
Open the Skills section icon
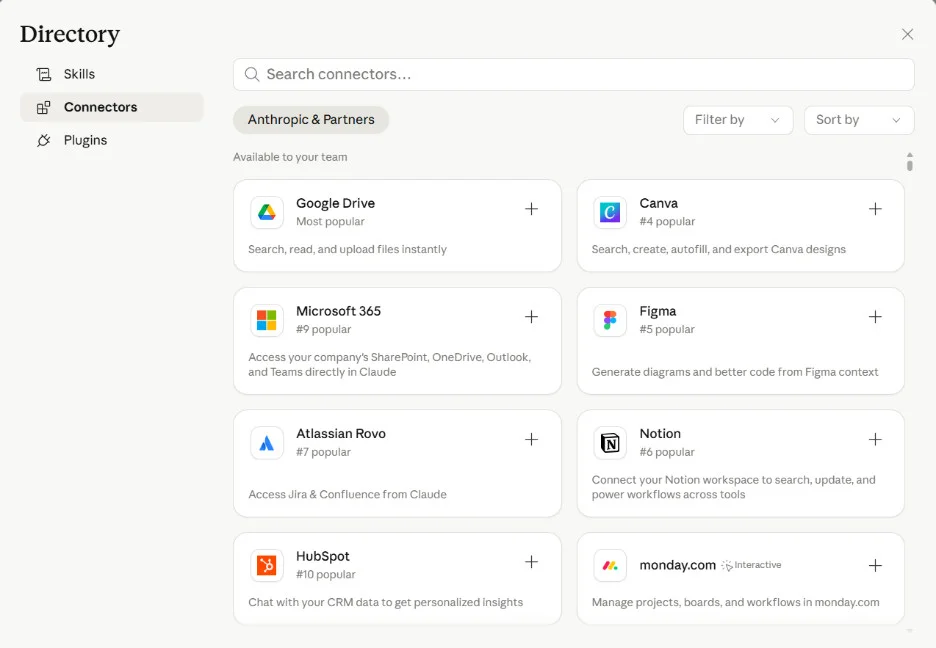44,74
